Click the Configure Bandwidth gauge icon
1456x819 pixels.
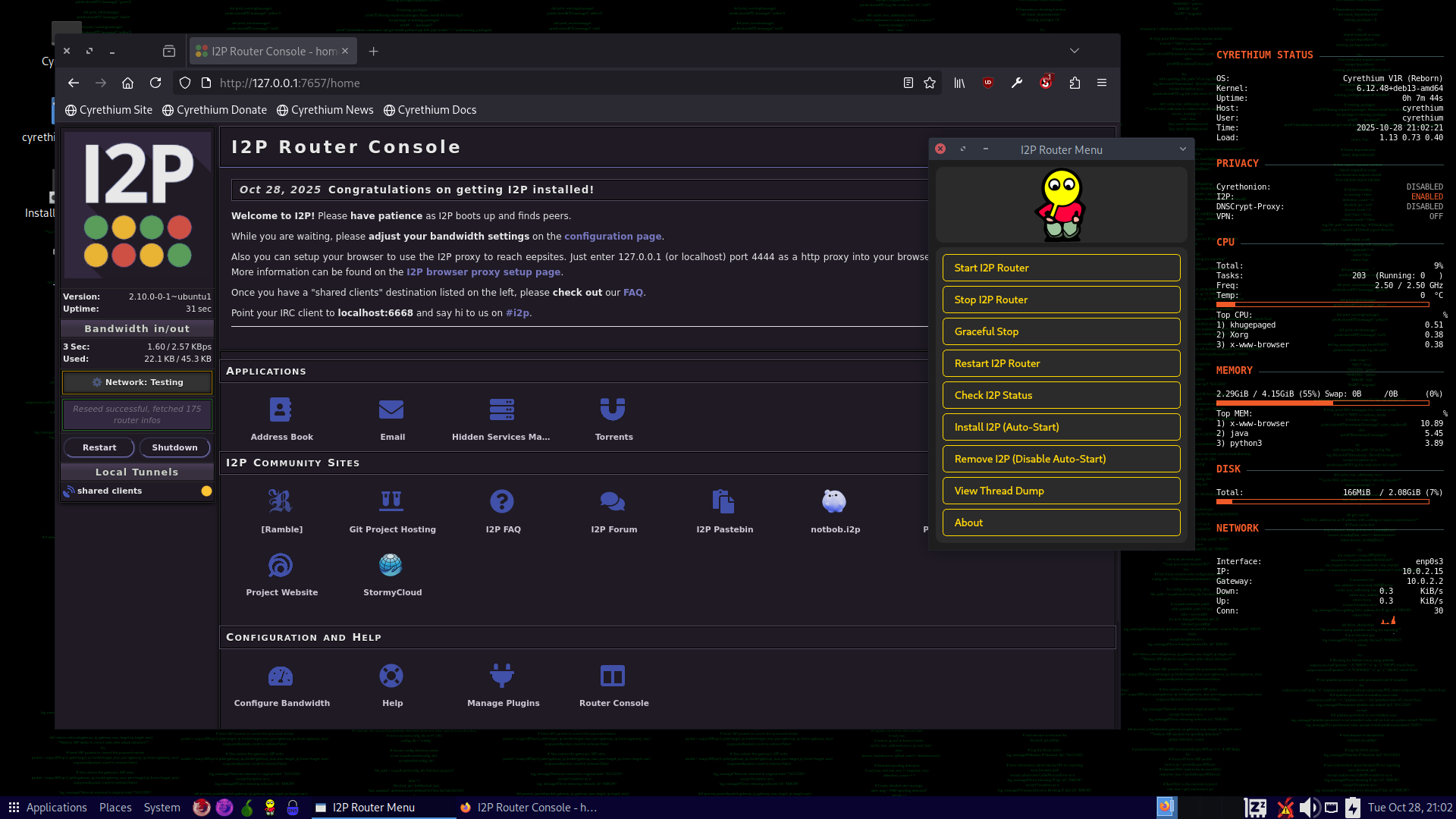click(x=281, y=676)
